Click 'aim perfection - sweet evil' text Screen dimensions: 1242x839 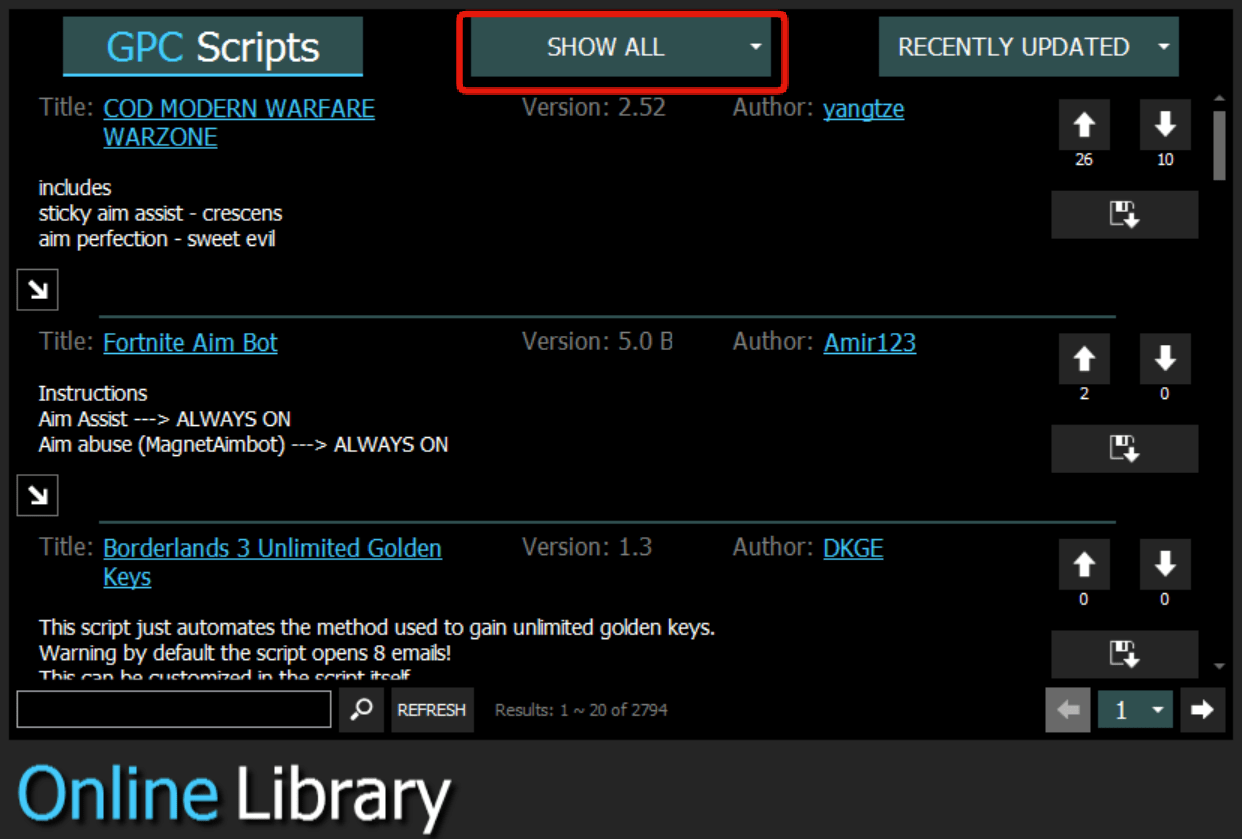(157, 239)
